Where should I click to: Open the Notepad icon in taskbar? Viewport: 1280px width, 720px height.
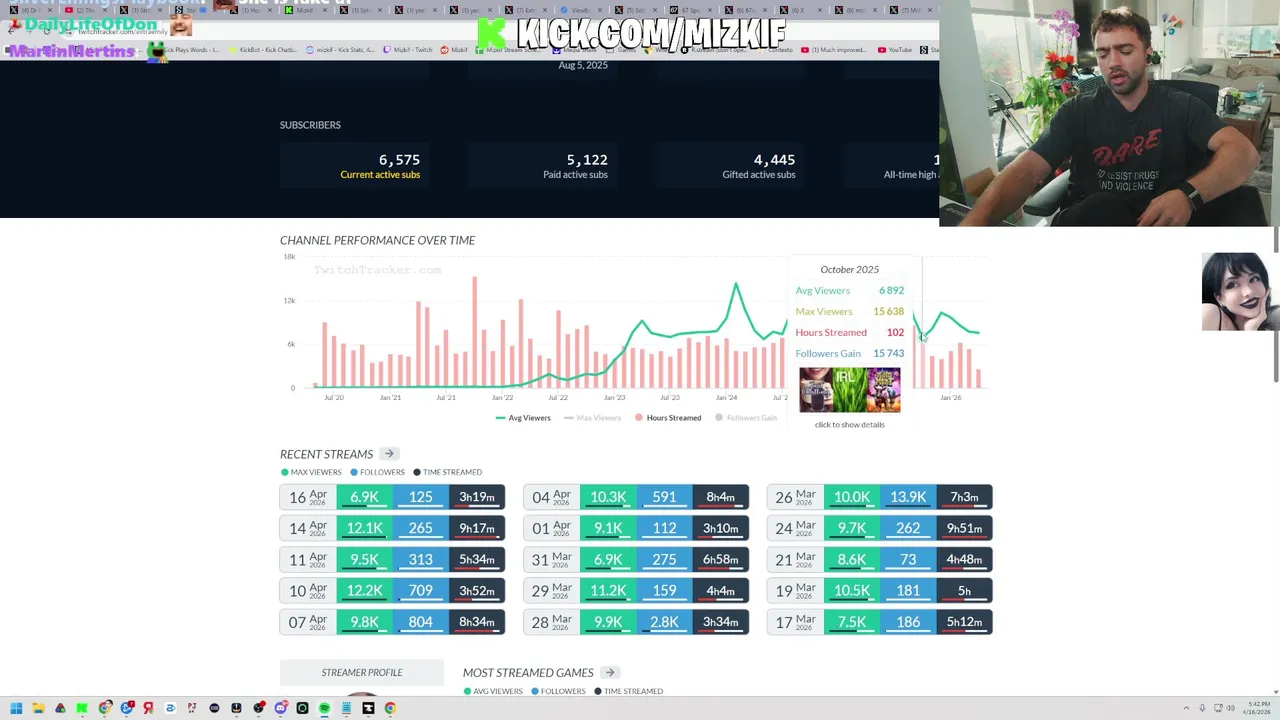346,708
